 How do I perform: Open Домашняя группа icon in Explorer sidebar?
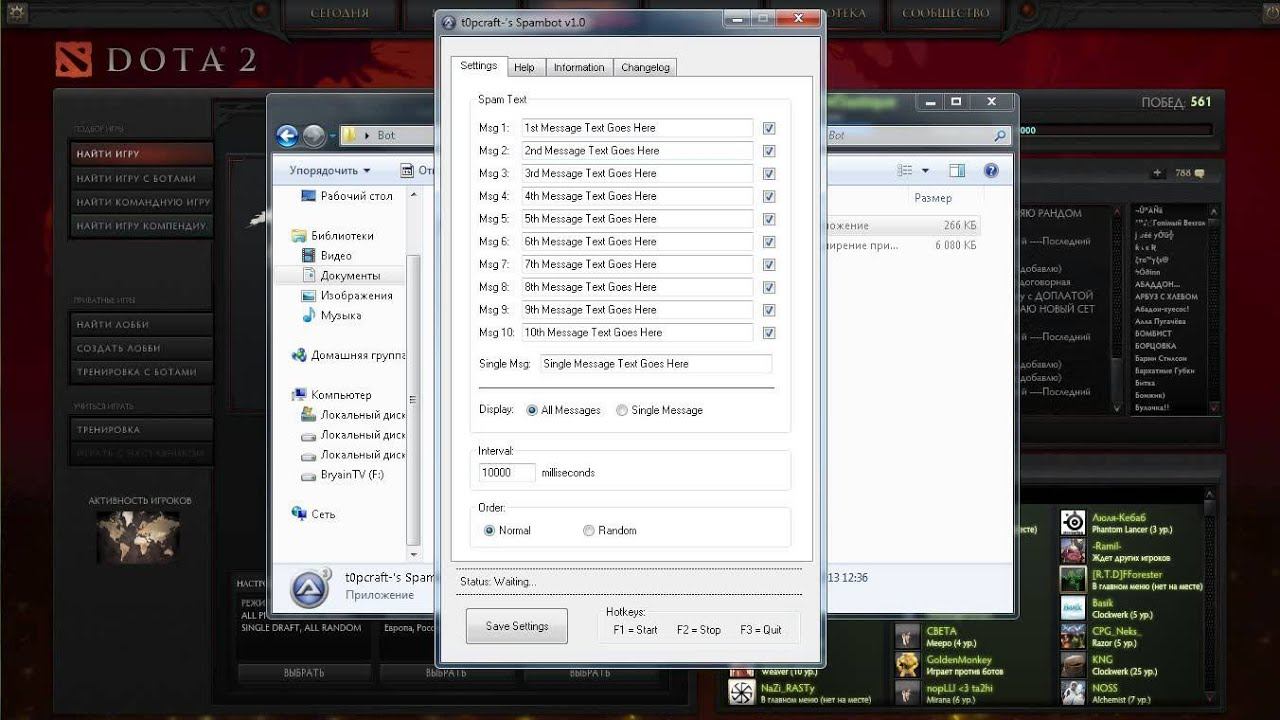(x=298, y=355)
